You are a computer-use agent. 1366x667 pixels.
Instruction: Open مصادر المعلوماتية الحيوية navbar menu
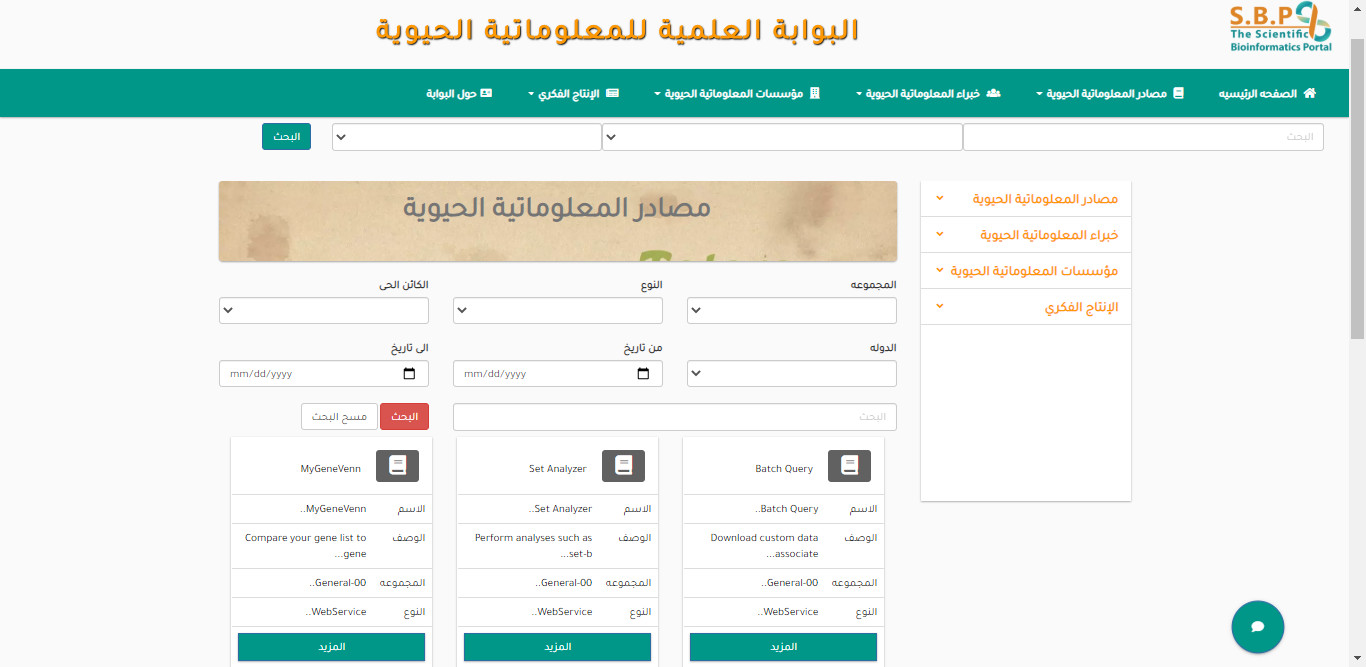click(x=1110, y=93)
